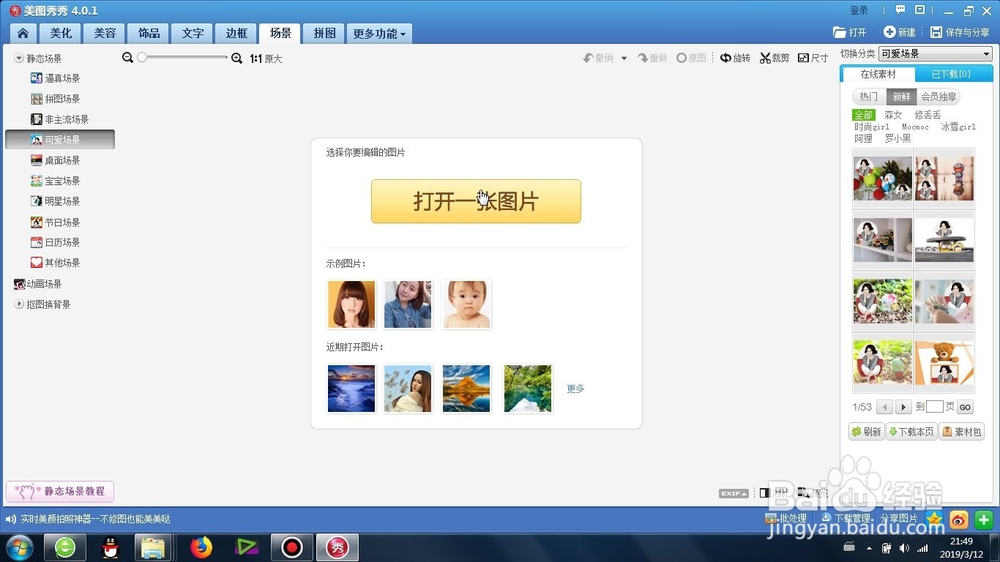This screenshot has height=562, width=1000.
Task: Click the 打开 folder icon button
Action: tap(849, 32)
